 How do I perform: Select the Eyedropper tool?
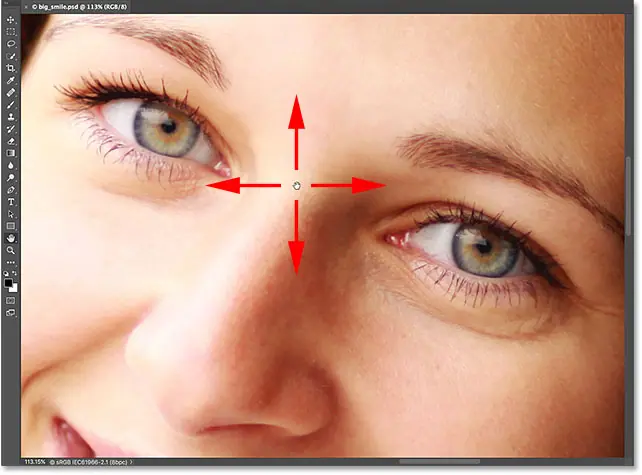pos(11,80)
